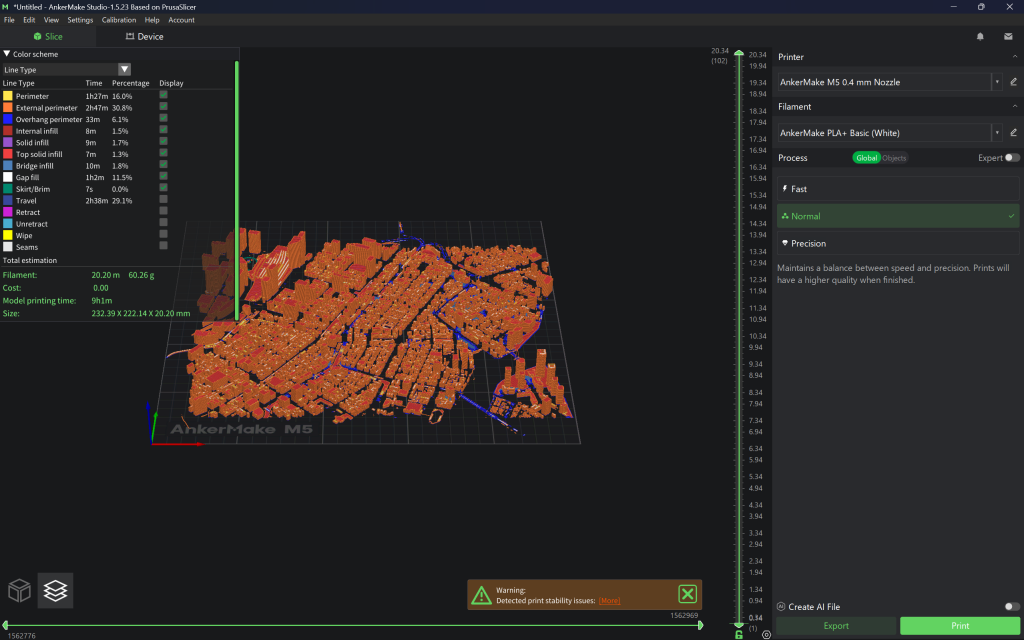Viewport: 1024px width, 640px height.
Task: Open the More link in the warning
Action: click(609, 601)
